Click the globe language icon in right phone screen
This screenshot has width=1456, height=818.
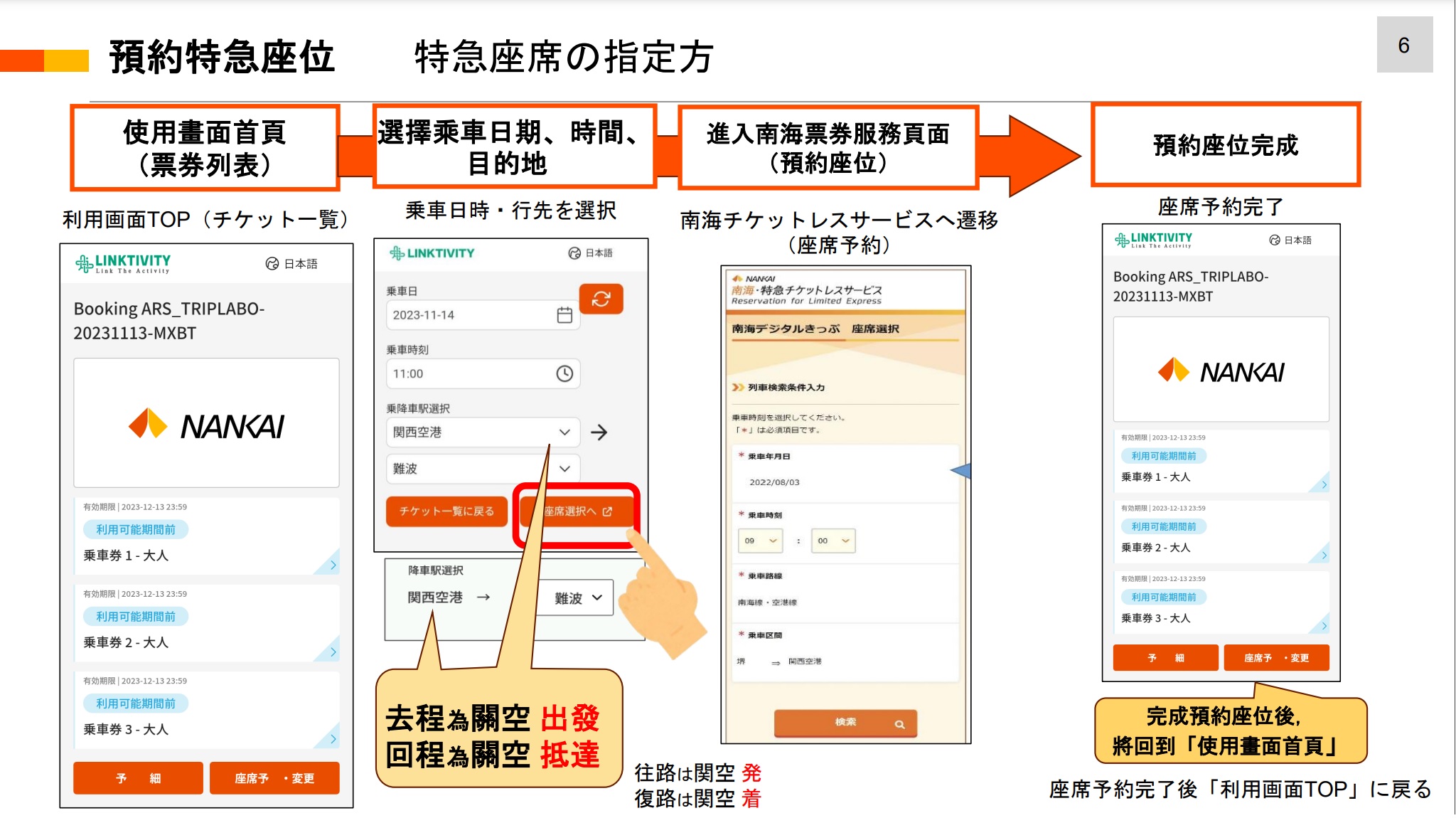(1275, 240)
